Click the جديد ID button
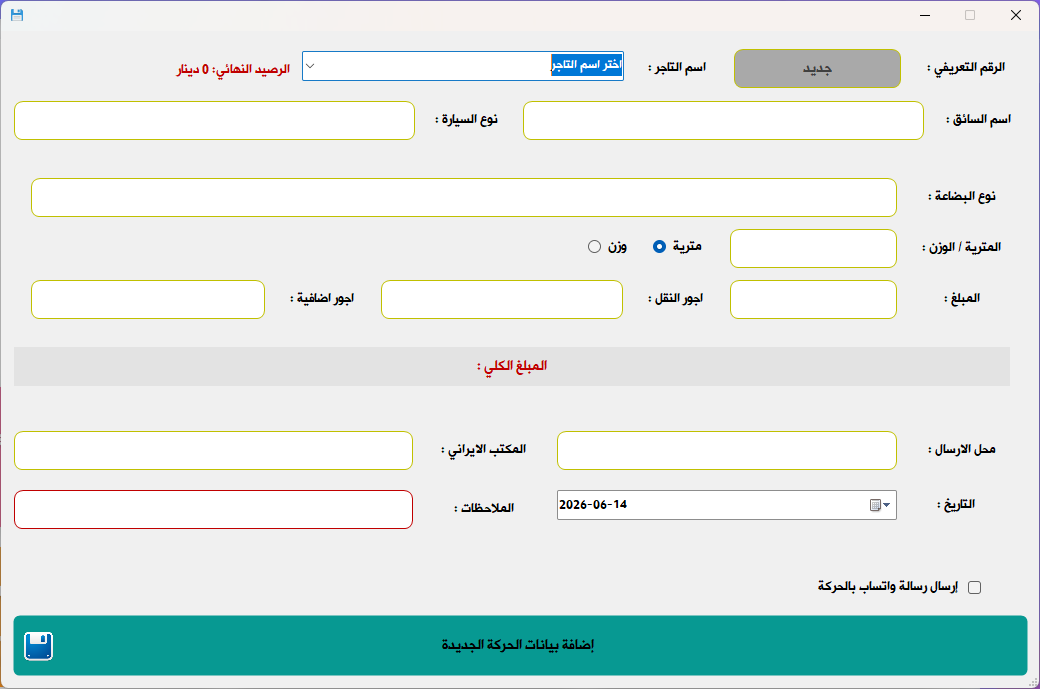The height and width of the screenshot is (689, 1040). 817,68
